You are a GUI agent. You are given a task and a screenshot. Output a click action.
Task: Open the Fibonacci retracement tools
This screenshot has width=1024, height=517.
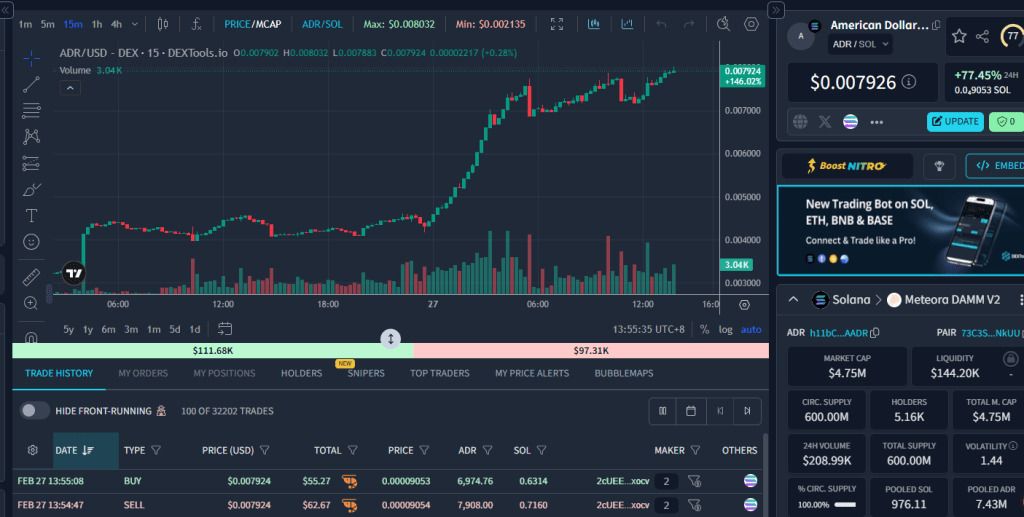click(x=31, y=110)
